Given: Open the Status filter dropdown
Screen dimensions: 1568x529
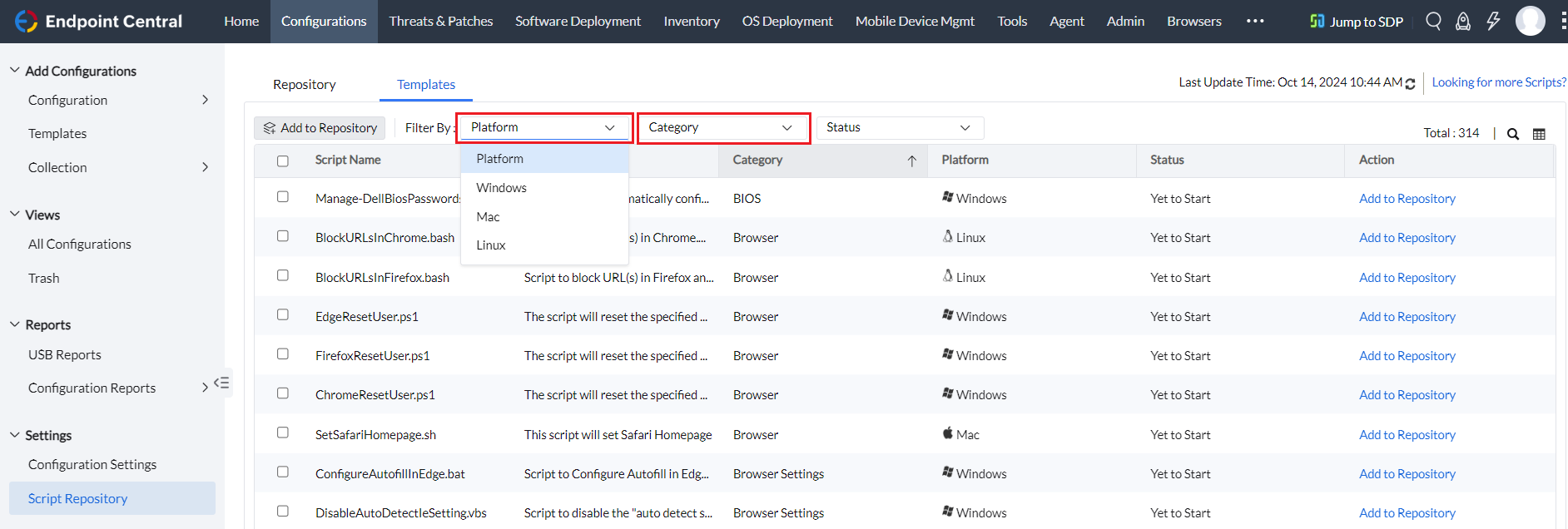Looking at the screenshot, I should coord(899,128).
